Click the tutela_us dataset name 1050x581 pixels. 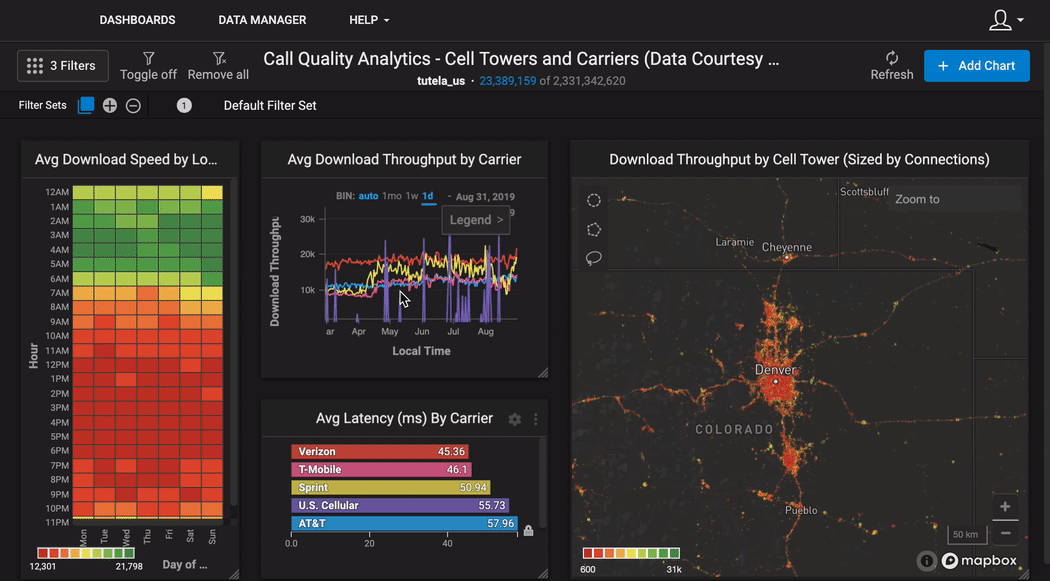pyautogui.click(x=441, y=81)
